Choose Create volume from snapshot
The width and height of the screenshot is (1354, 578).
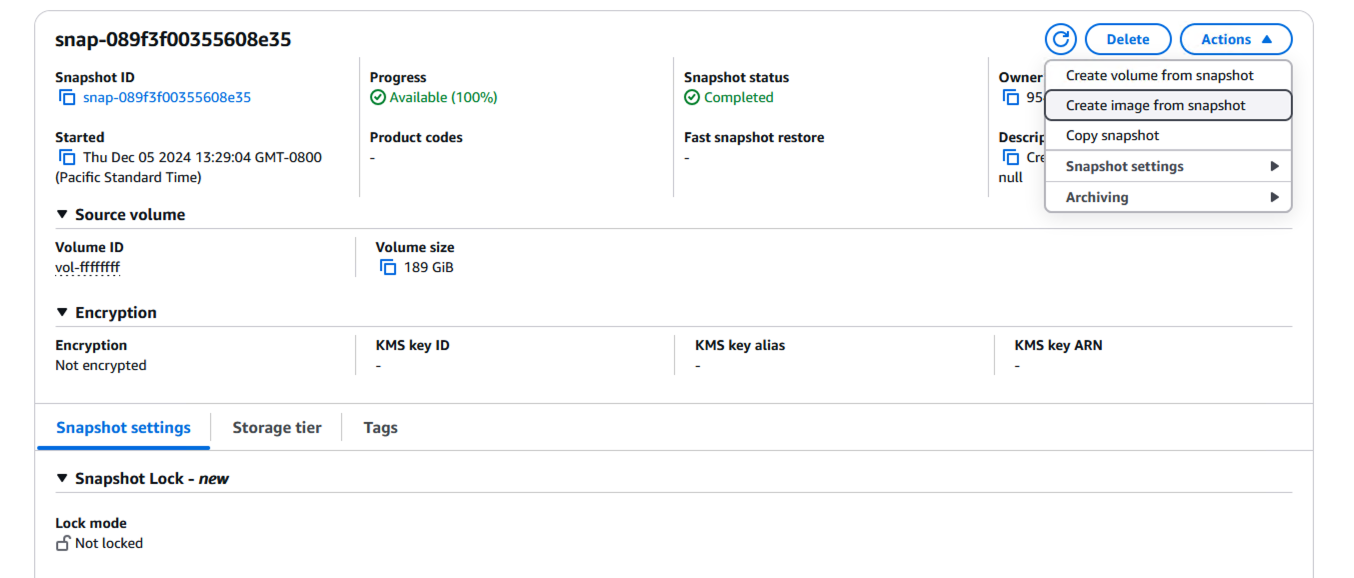[x=1159, y=75]
